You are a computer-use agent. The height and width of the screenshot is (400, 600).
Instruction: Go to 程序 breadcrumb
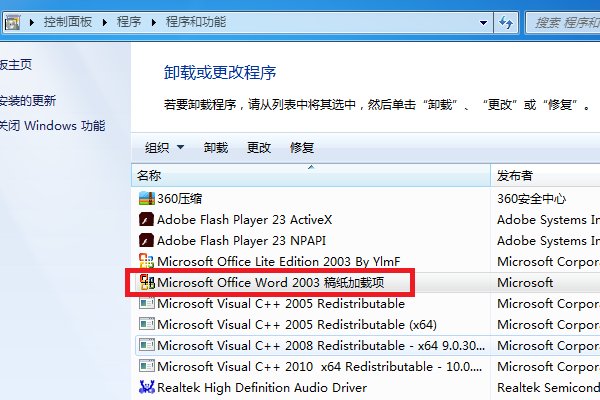129,22
